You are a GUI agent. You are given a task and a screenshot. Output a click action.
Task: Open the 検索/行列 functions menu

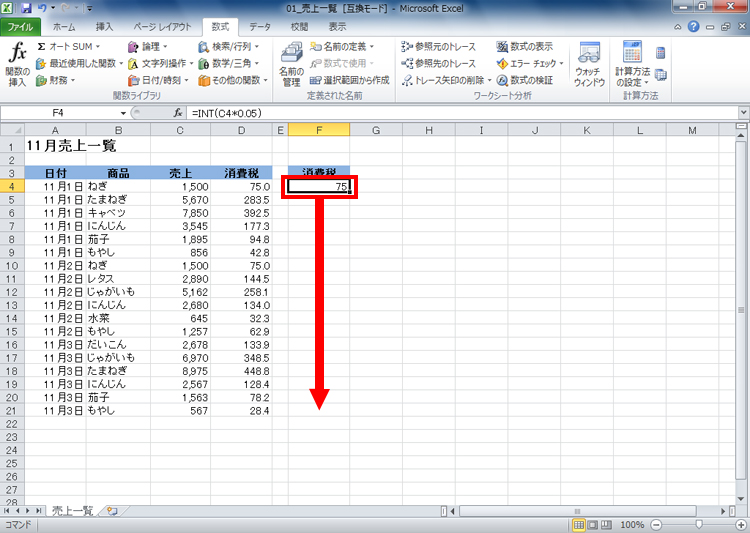click(x=229, y=46)
